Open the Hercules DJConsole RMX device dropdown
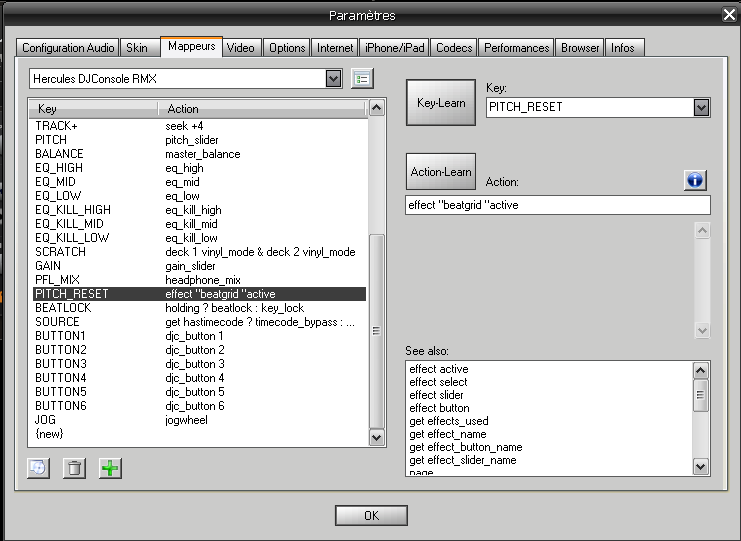Screen dimensions: 741x541 (x=333, y=78)
